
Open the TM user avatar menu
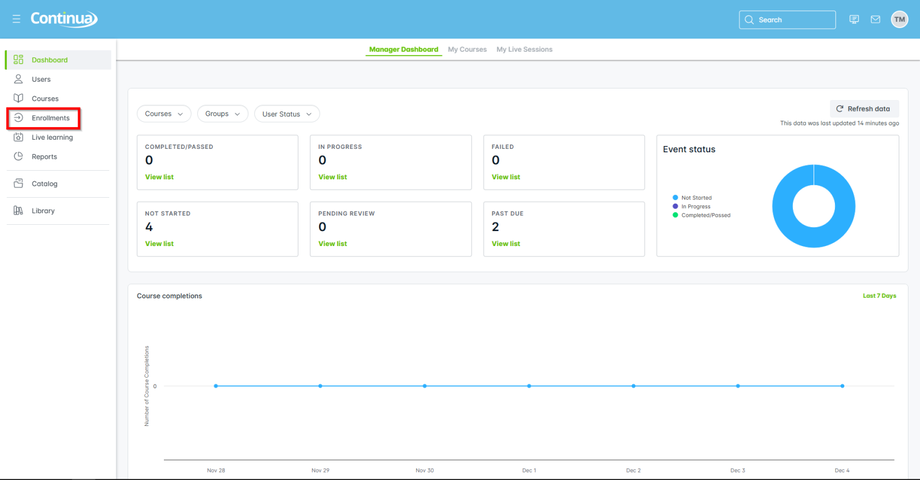pos(899,19)
